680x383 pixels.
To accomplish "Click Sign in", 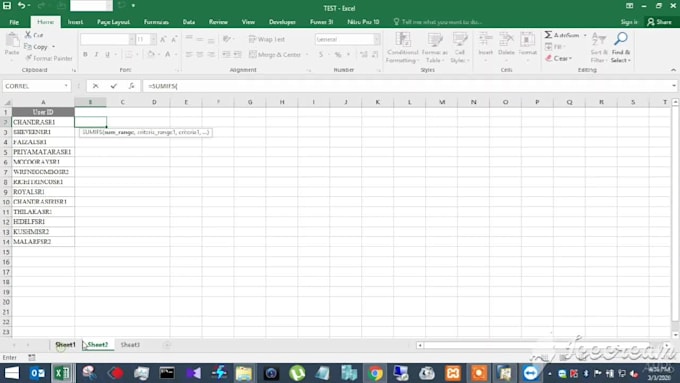I will (629, 22).
